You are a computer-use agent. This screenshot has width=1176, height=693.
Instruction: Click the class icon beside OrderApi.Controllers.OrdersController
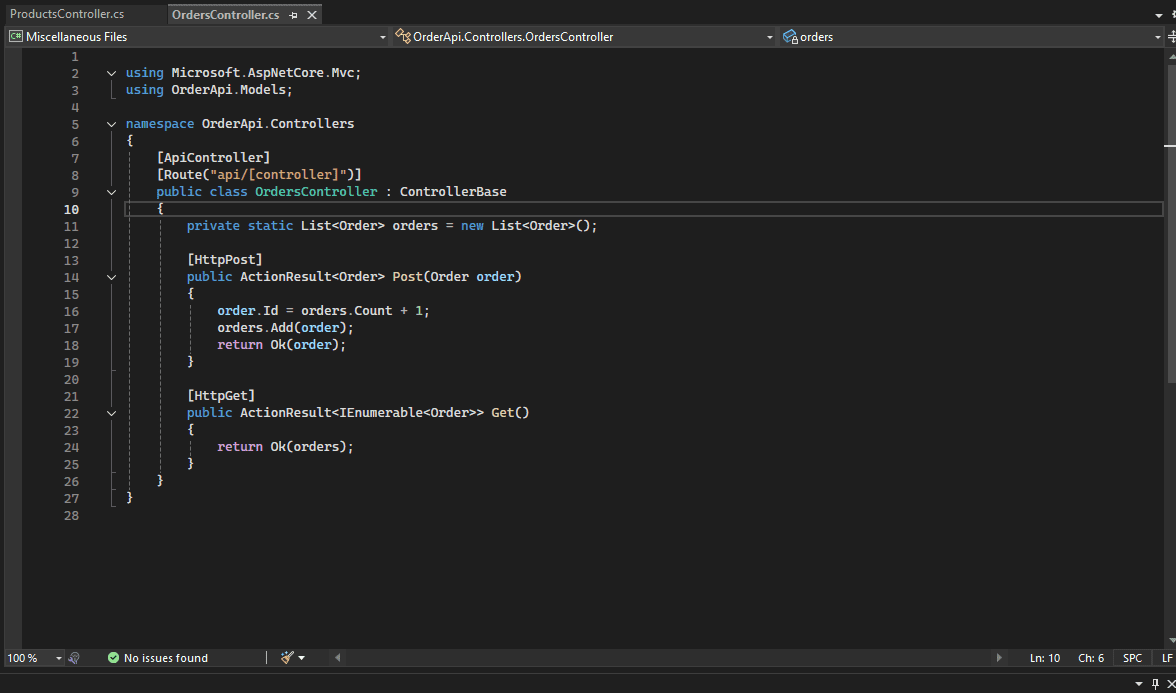[x=403, y=37]
